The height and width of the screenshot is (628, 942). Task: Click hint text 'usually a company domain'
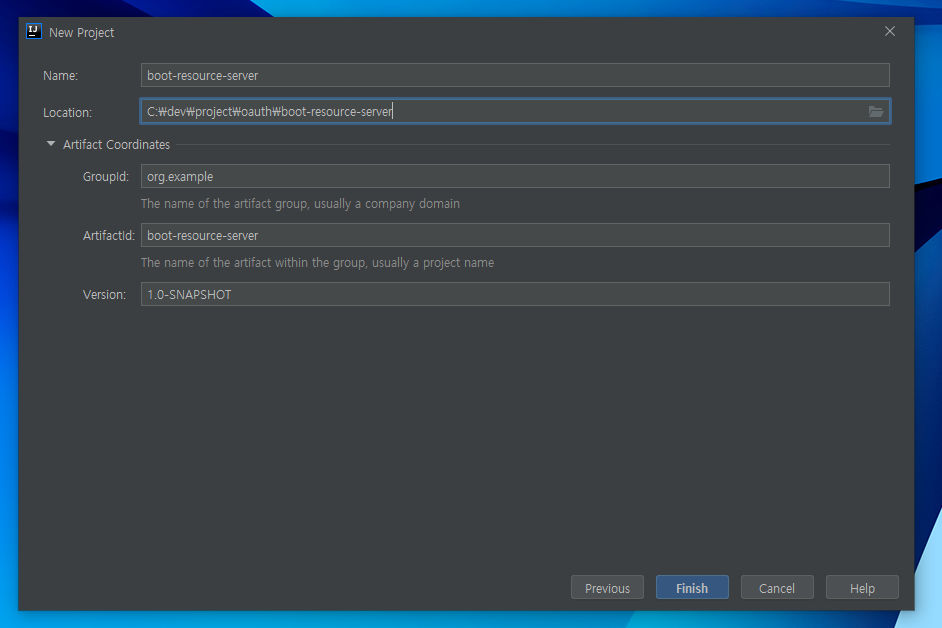coord(387,204)
